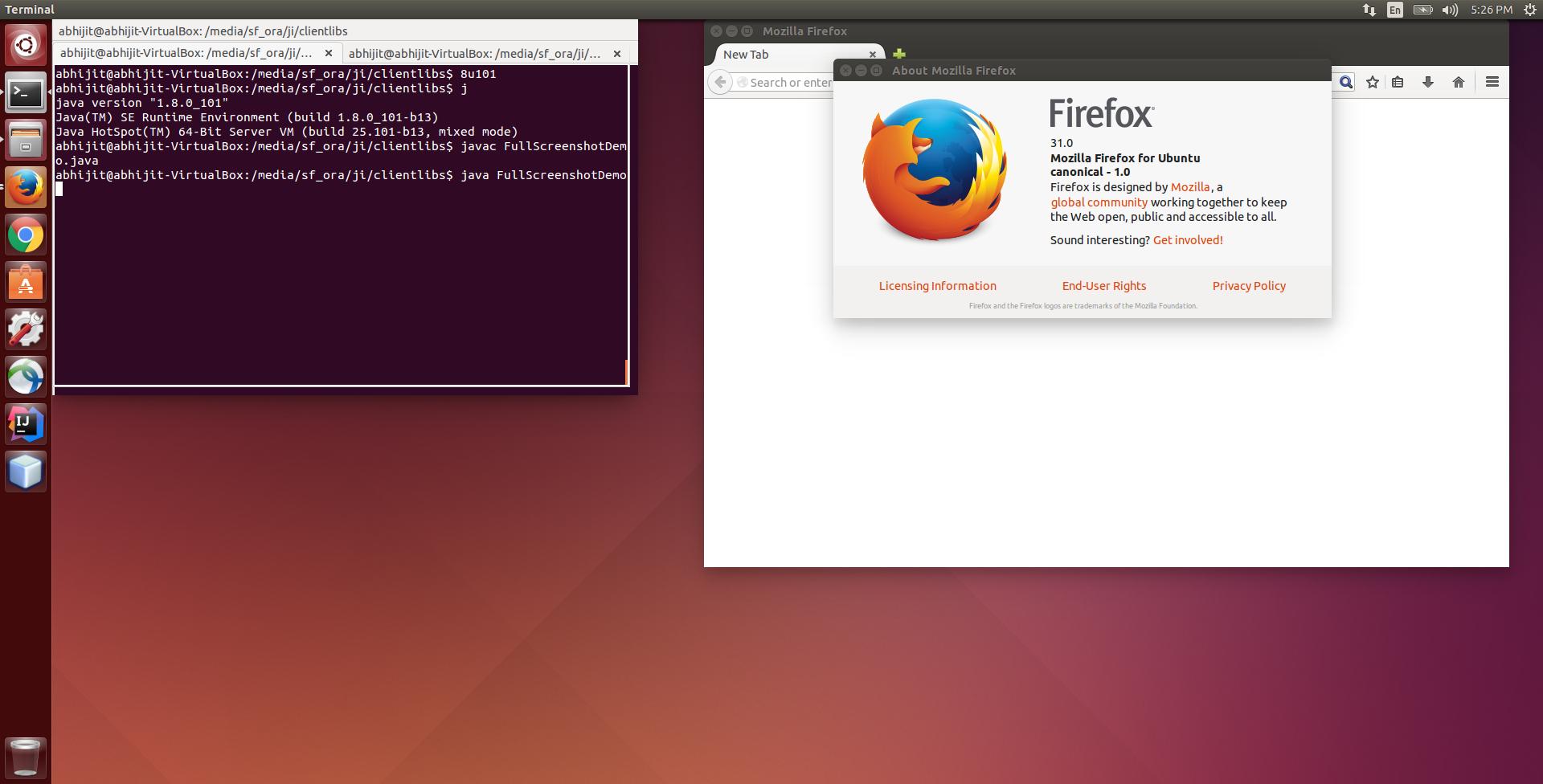Open IntelliJ IDEA from the launcher
The image size is (1543, 784).
[26, 423]
